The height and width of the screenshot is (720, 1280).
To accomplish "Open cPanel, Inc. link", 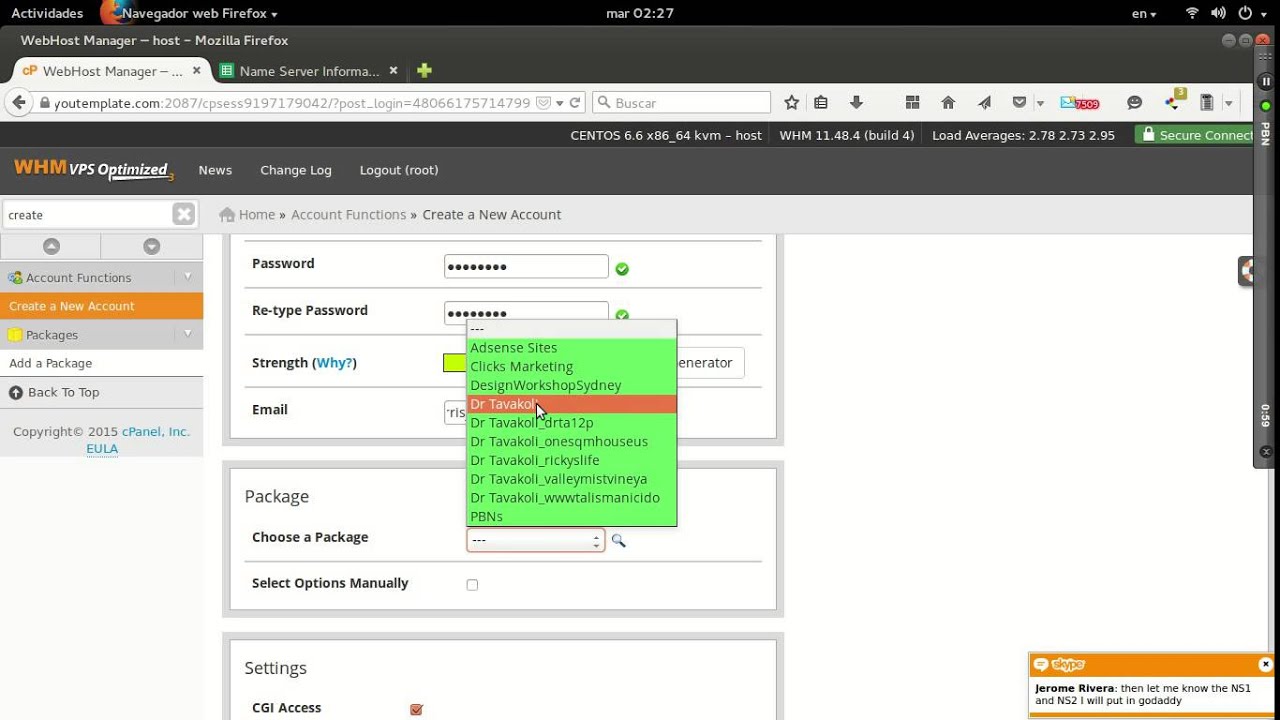I will point(156,432).
